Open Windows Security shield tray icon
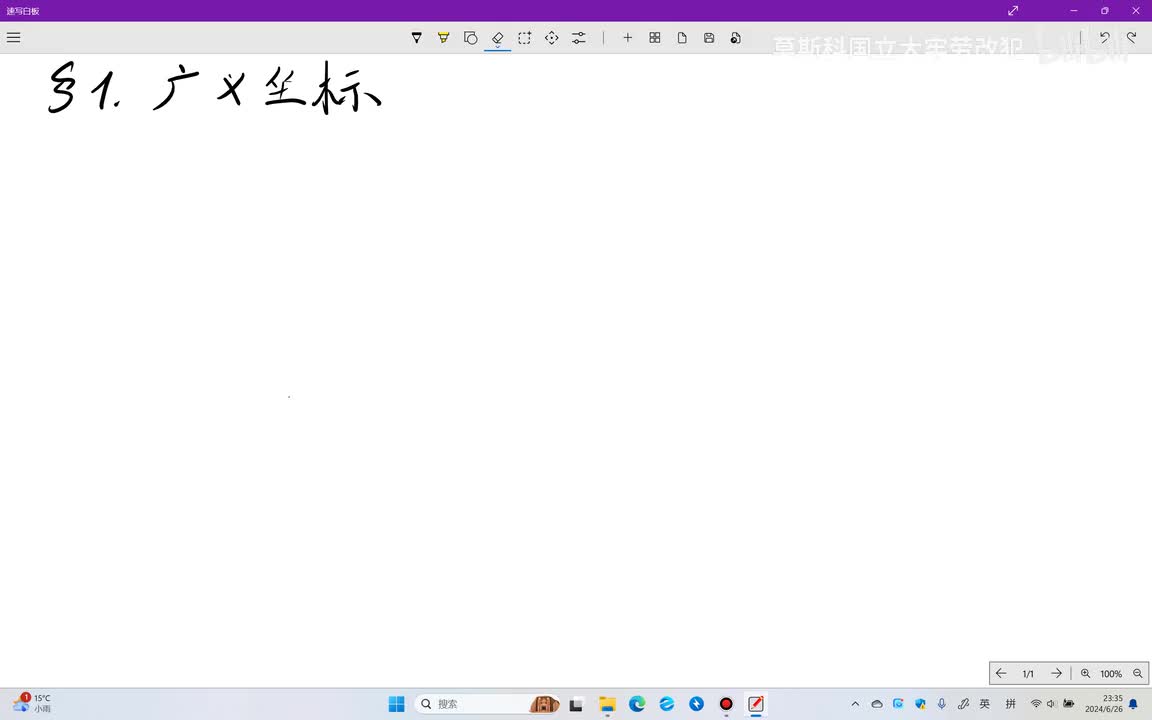This screenshot has width=1152, height=720. point(921,704)
